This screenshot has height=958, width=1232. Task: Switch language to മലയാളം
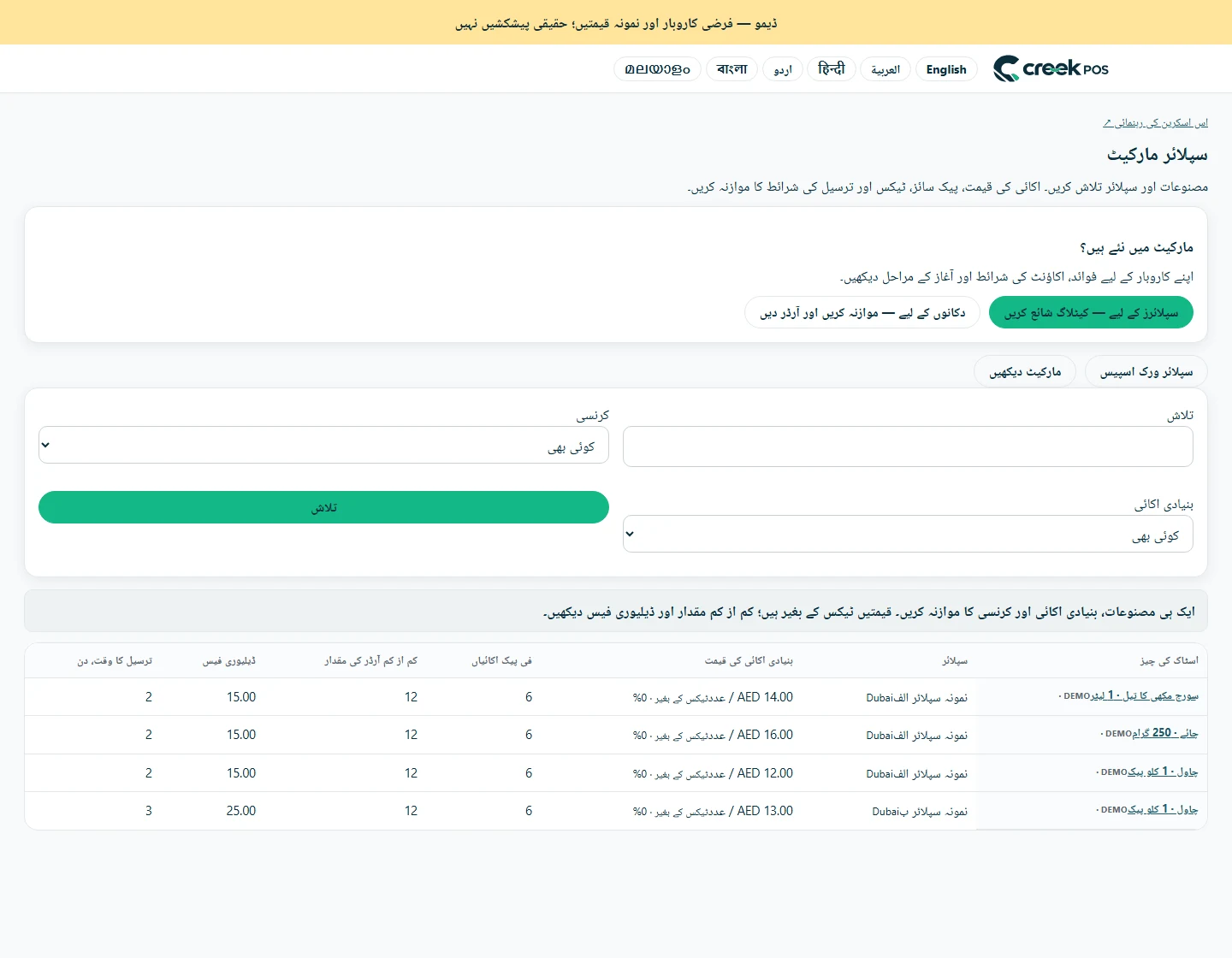tap(658, 69)
